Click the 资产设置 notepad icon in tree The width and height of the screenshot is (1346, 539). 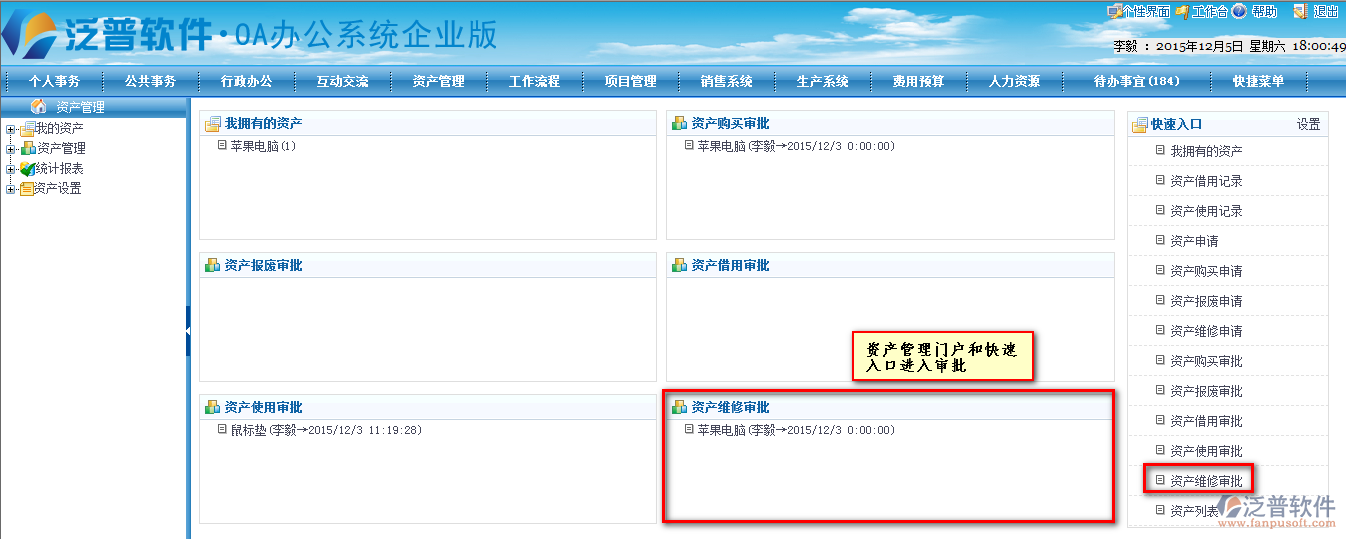[x=27, y=188]
